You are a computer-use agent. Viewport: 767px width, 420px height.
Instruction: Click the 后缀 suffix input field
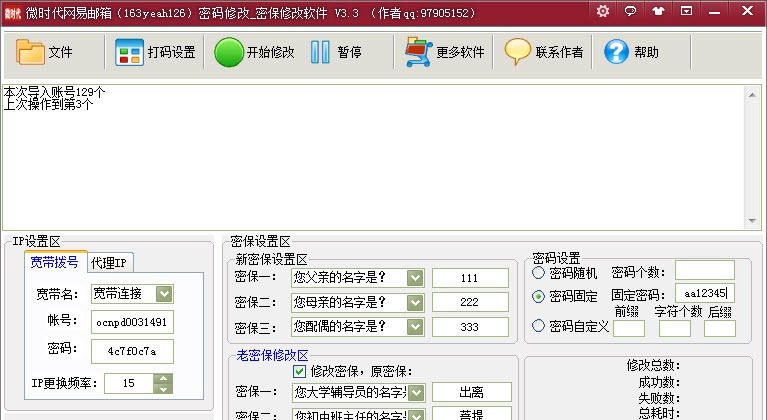720,329
